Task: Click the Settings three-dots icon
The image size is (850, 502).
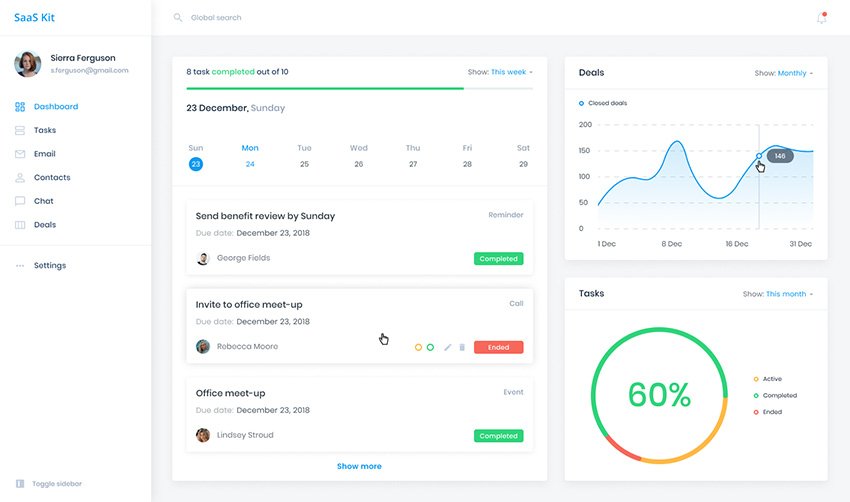Action: [x=20, y=266]
